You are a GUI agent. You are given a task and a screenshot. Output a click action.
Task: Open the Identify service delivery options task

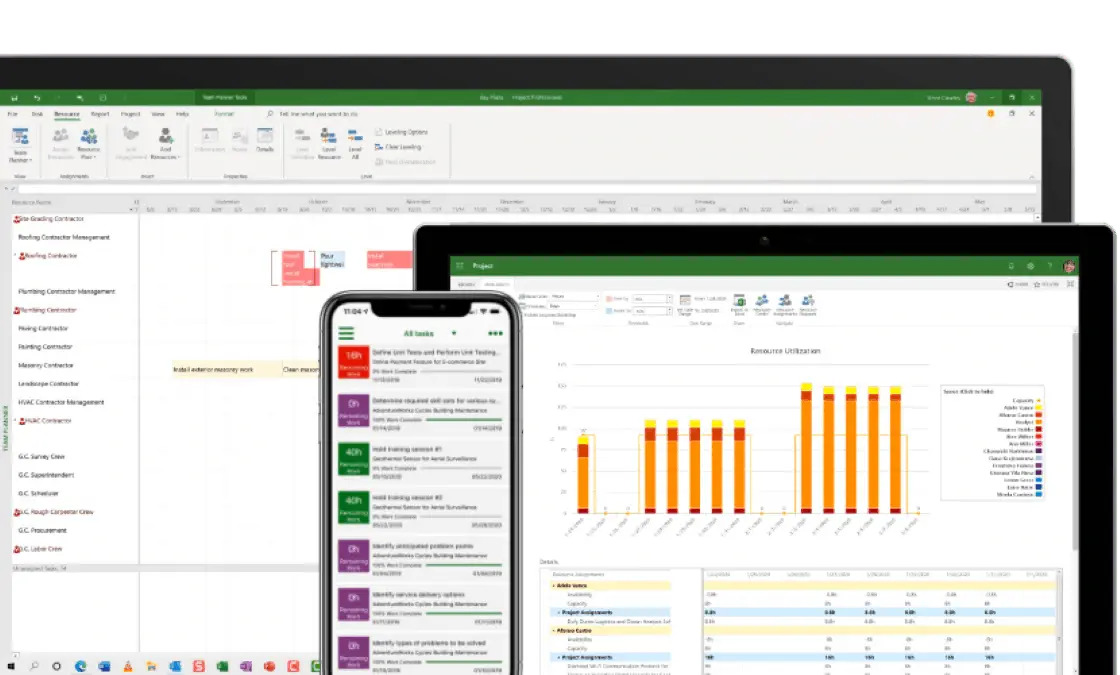click(421, 608)
